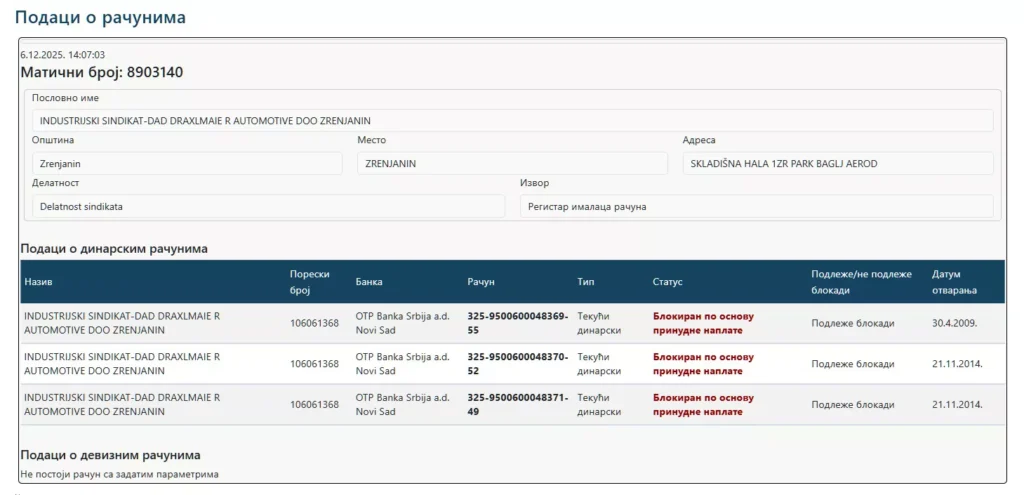Click the Место field with ZRENJANIN
Viewport: 1024px width, 495px height.
point(512,164)
